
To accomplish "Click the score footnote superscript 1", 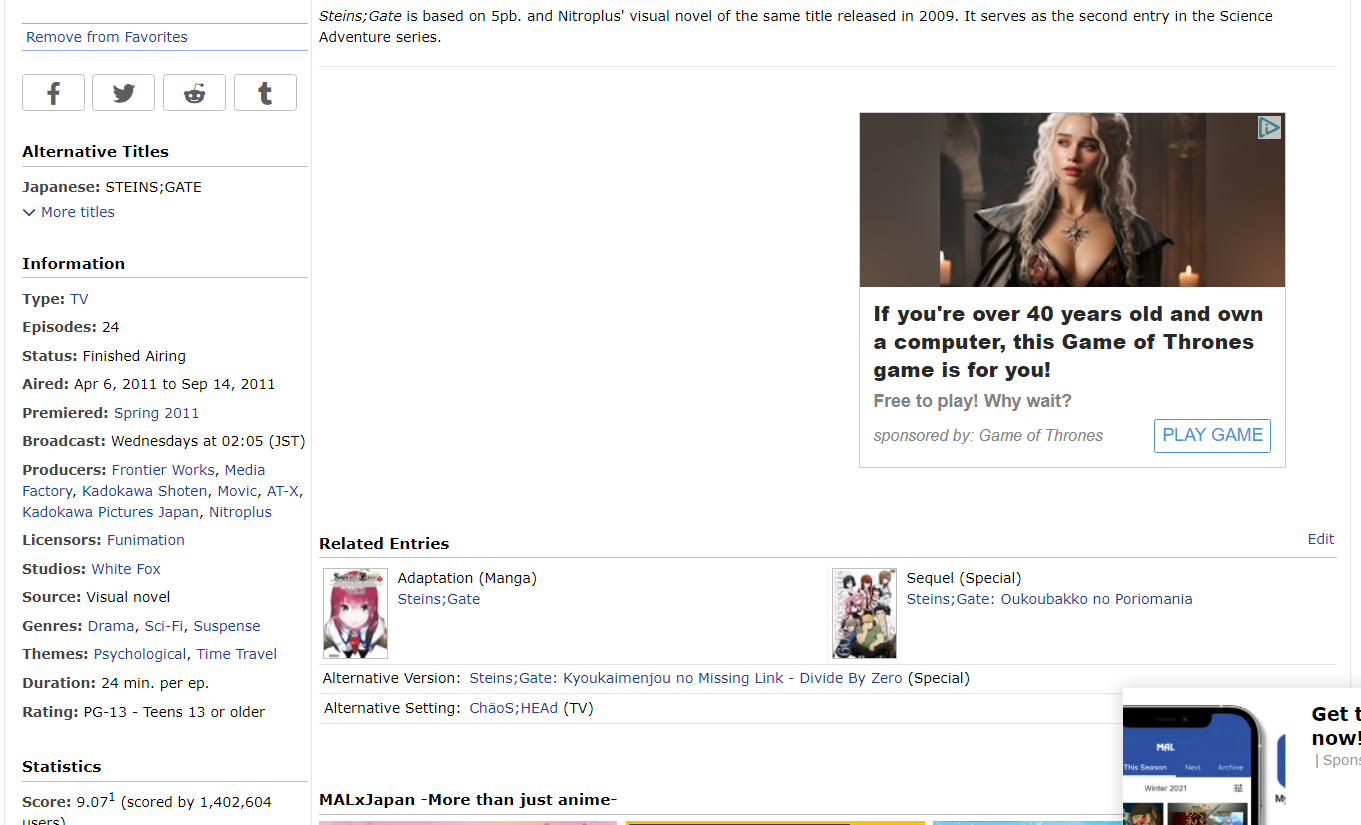I will click(x=112, y=796).
